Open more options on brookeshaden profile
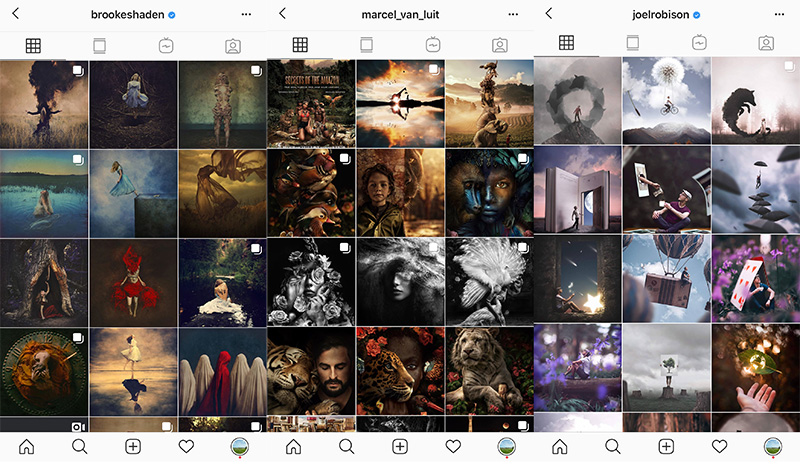The width and height of the screenshot is (800, 474). [x=246, y=14]
